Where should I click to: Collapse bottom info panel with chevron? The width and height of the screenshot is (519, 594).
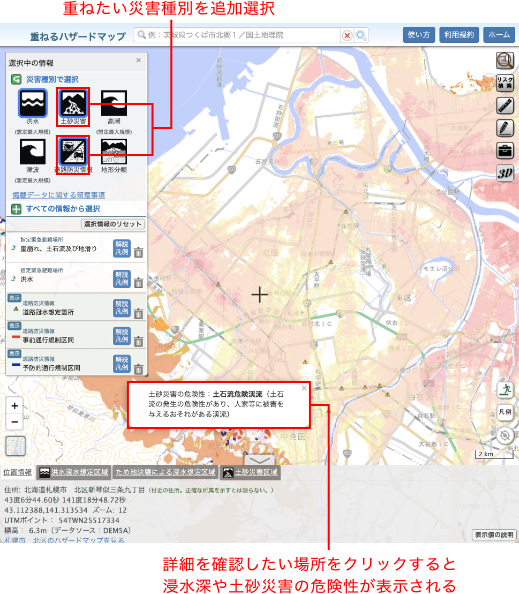coord(260,460)
